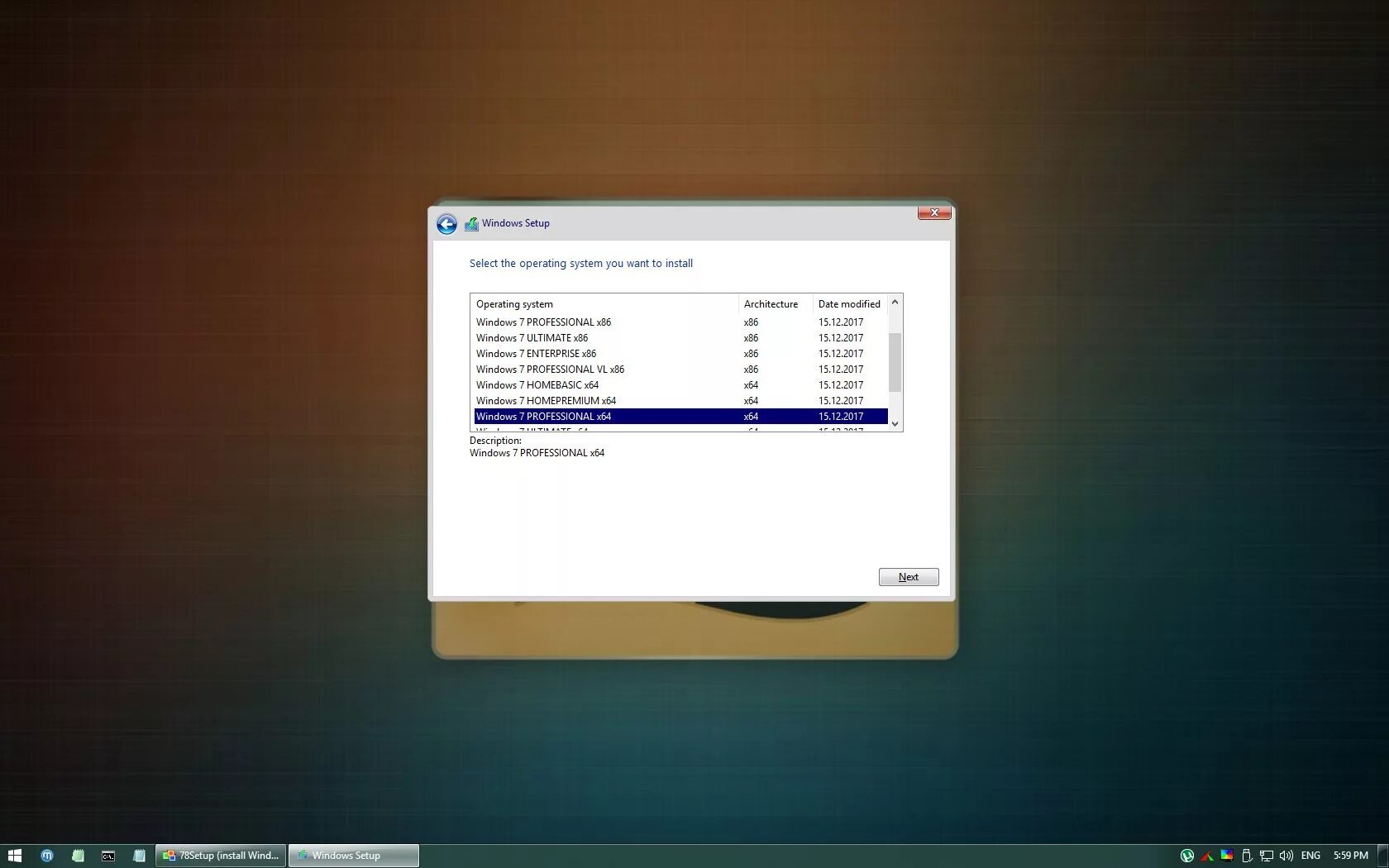
Task: Click the x64 cell of HOMEBASIC row
Action: [751, 385]
